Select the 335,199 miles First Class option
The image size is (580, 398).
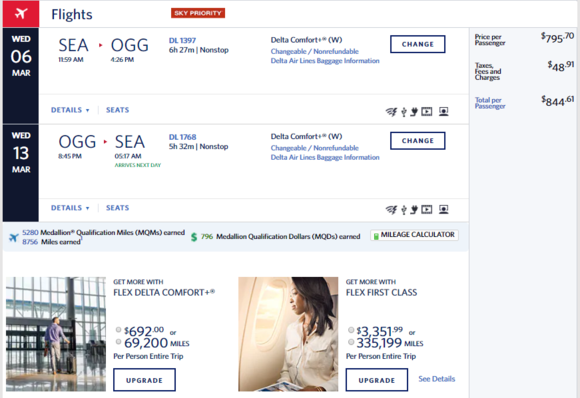pos(351,342)
